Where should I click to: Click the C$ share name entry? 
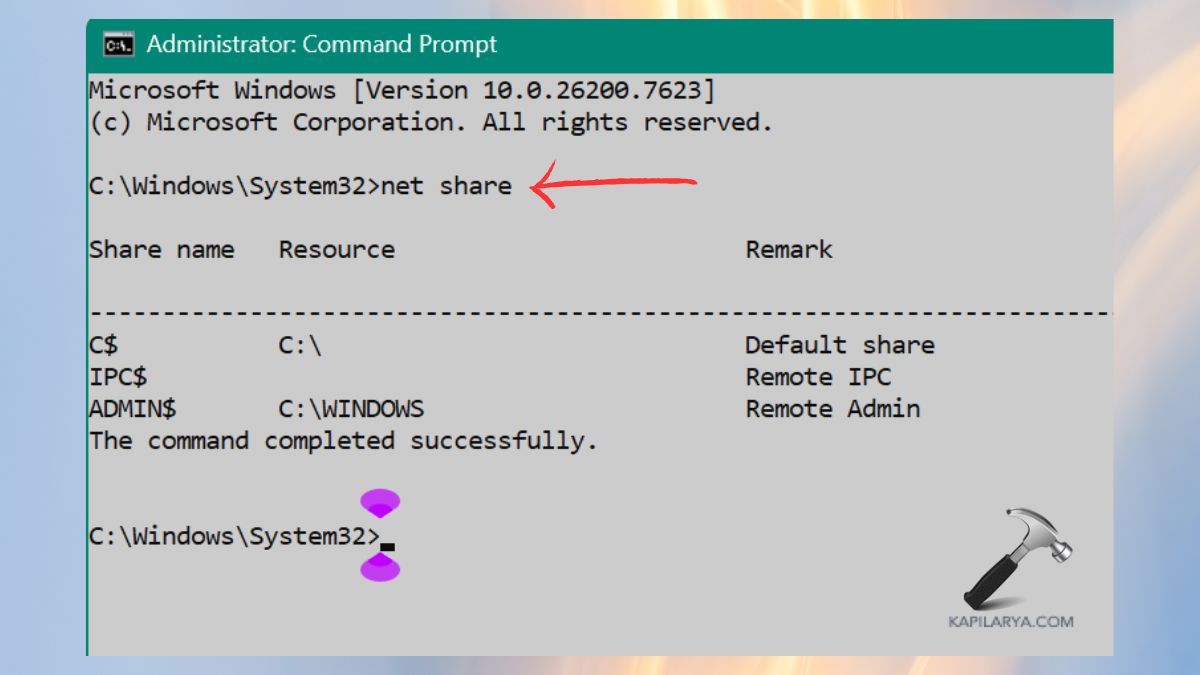105,344
